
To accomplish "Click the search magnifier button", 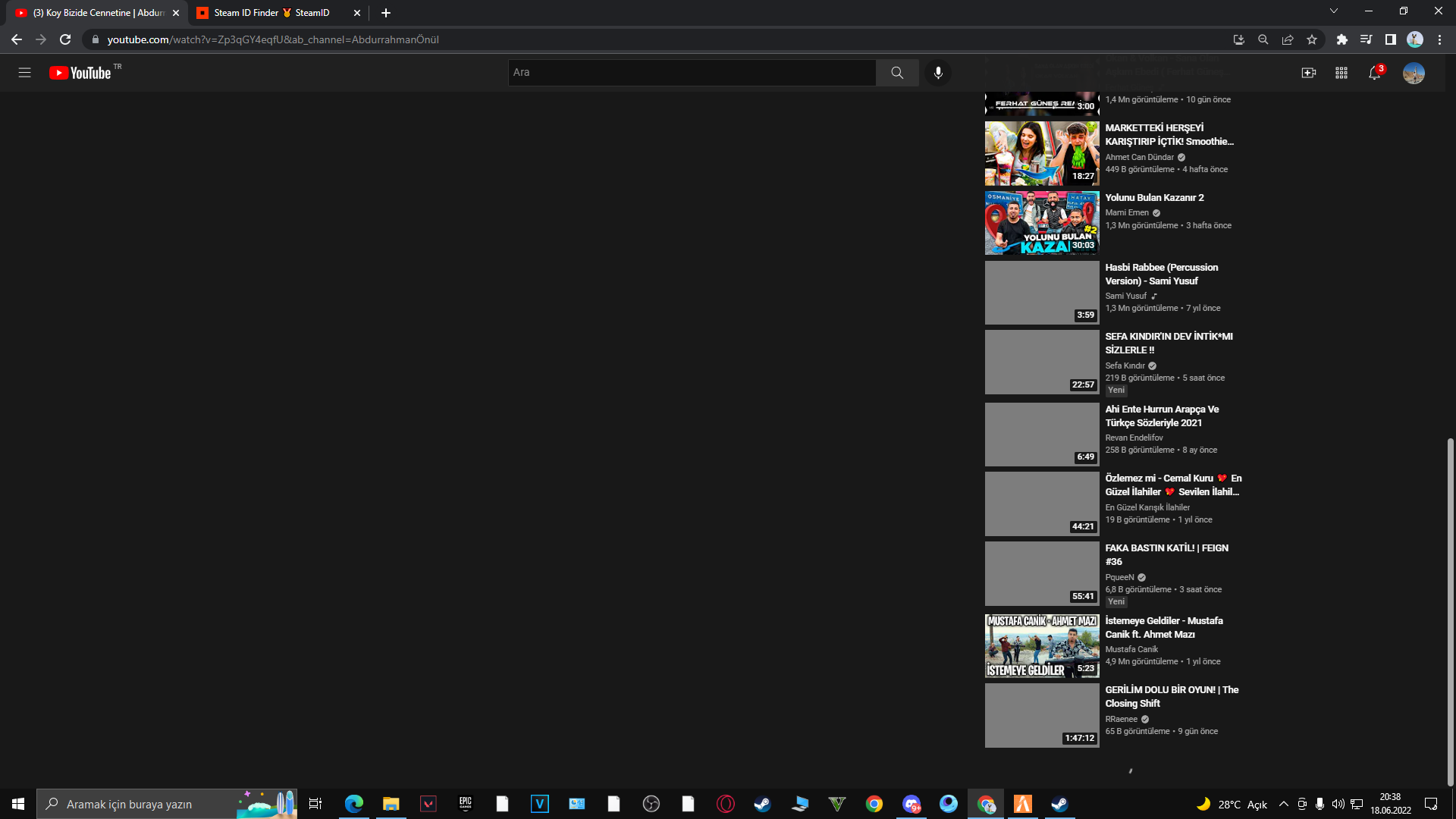I will [897, 73].
